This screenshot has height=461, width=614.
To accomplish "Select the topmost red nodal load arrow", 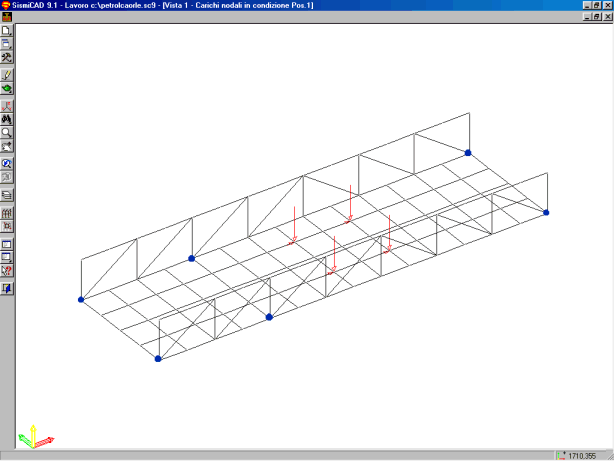I will pos(350,204).
